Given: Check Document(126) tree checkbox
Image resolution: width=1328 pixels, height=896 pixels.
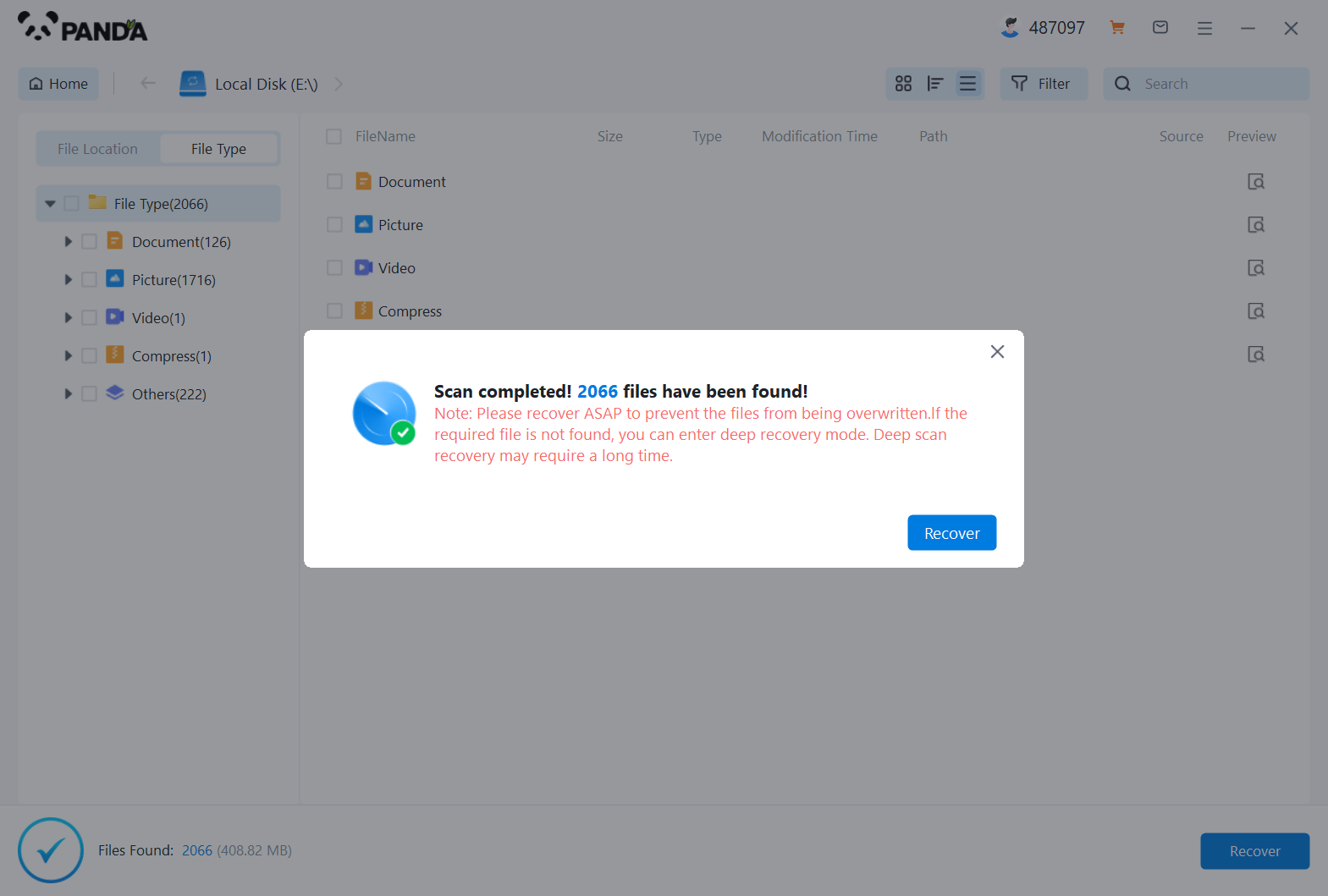Looking at the screenshot, I should tap(89, 242).
